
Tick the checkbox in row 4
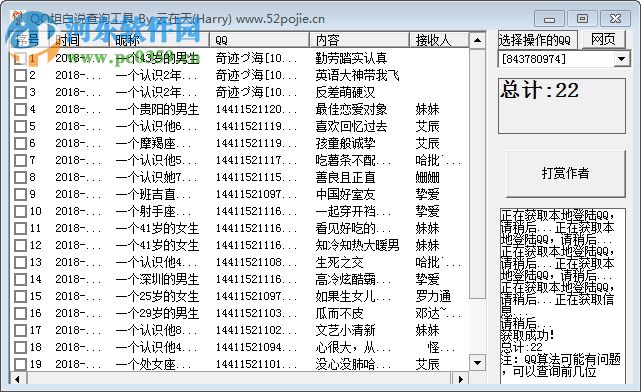(x=20, y=109)
